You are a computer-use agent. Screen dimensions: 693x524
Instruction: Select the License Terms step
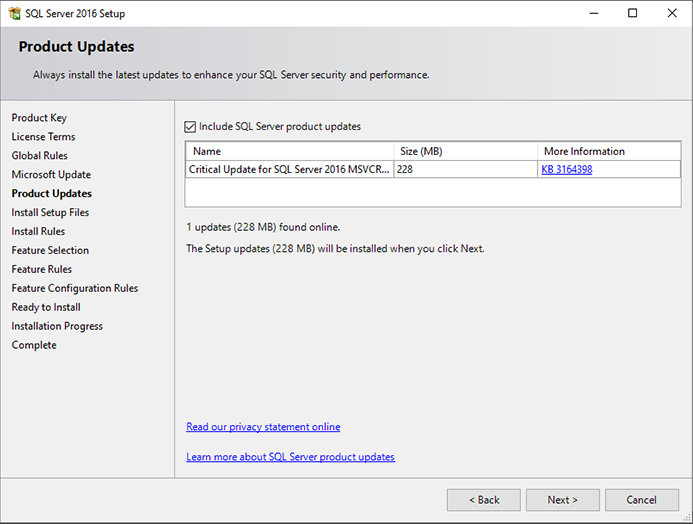pyautogui.click(x=43, y=137)
